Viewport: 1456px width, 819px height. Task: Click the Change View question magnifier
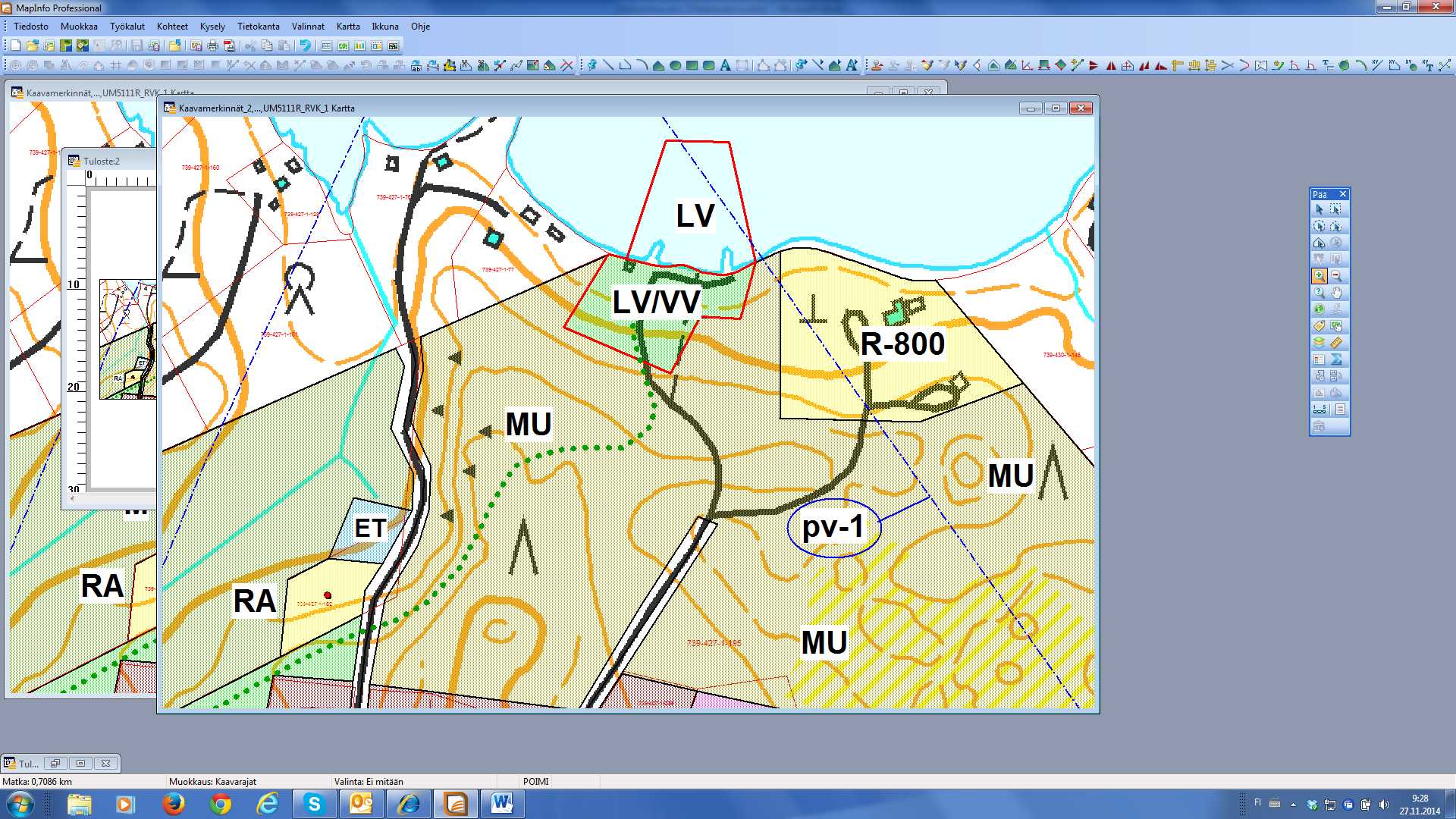pyautogui.click(x=1319, y=293)
